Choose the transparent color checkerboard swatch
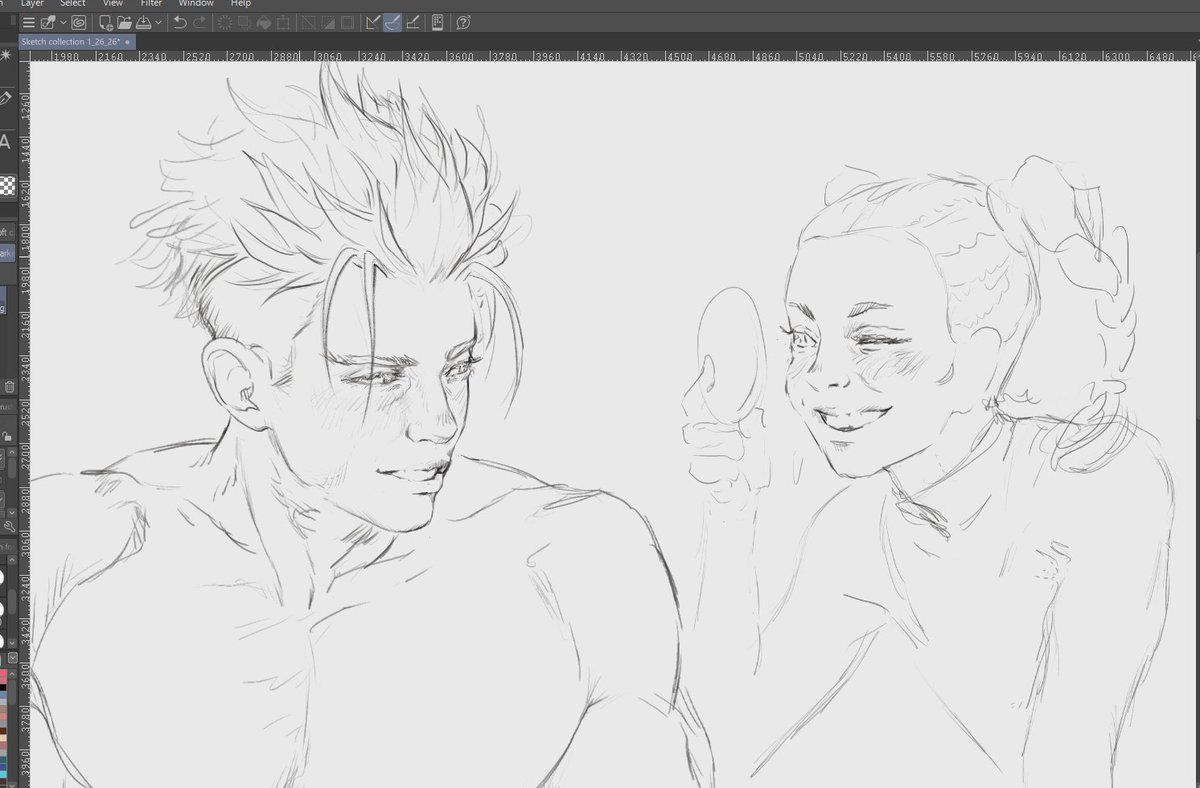This screenshot has width=1200, height=788. tap(8, 186)
